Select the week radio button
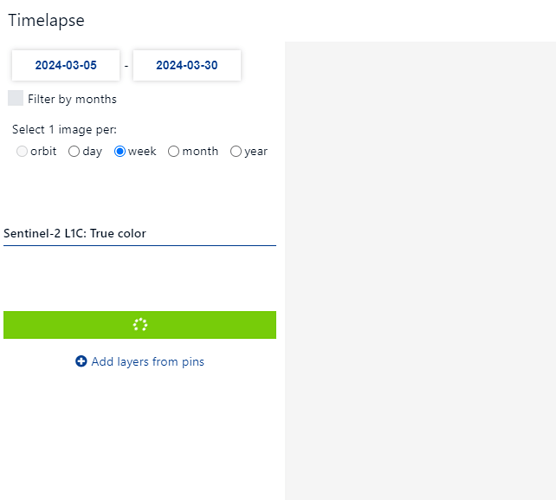 tap(120, 151)
